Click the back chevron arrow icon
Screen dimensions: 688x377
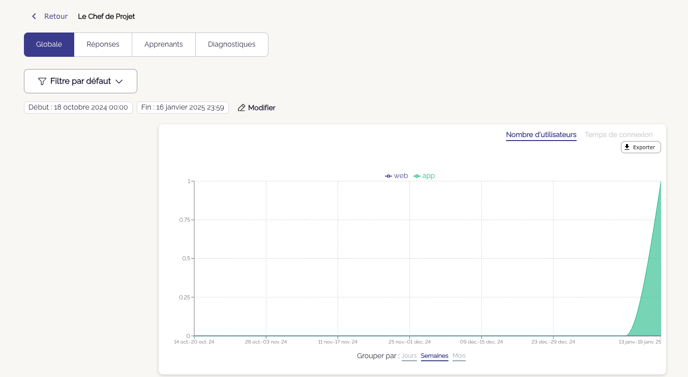[34, 16]
